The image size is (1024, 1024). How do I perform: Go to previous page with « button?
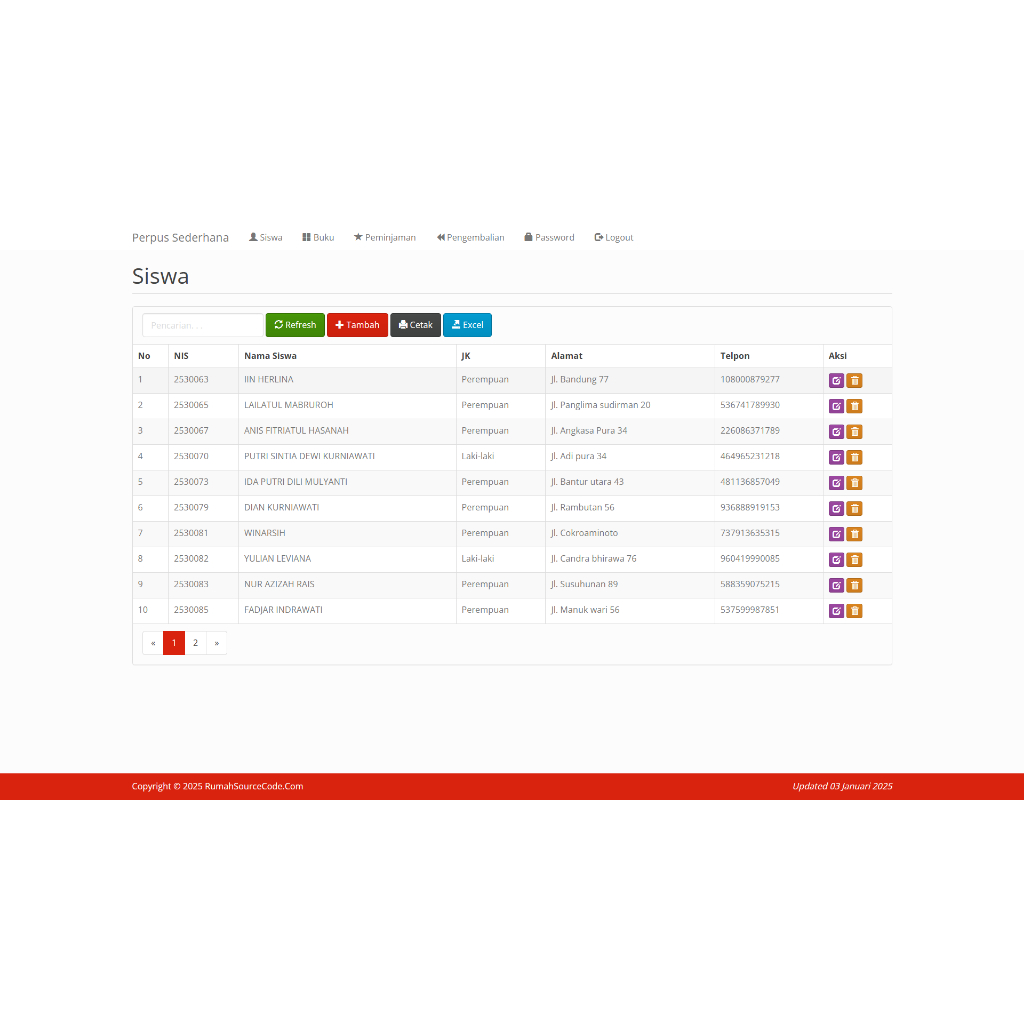coord(153,643)
